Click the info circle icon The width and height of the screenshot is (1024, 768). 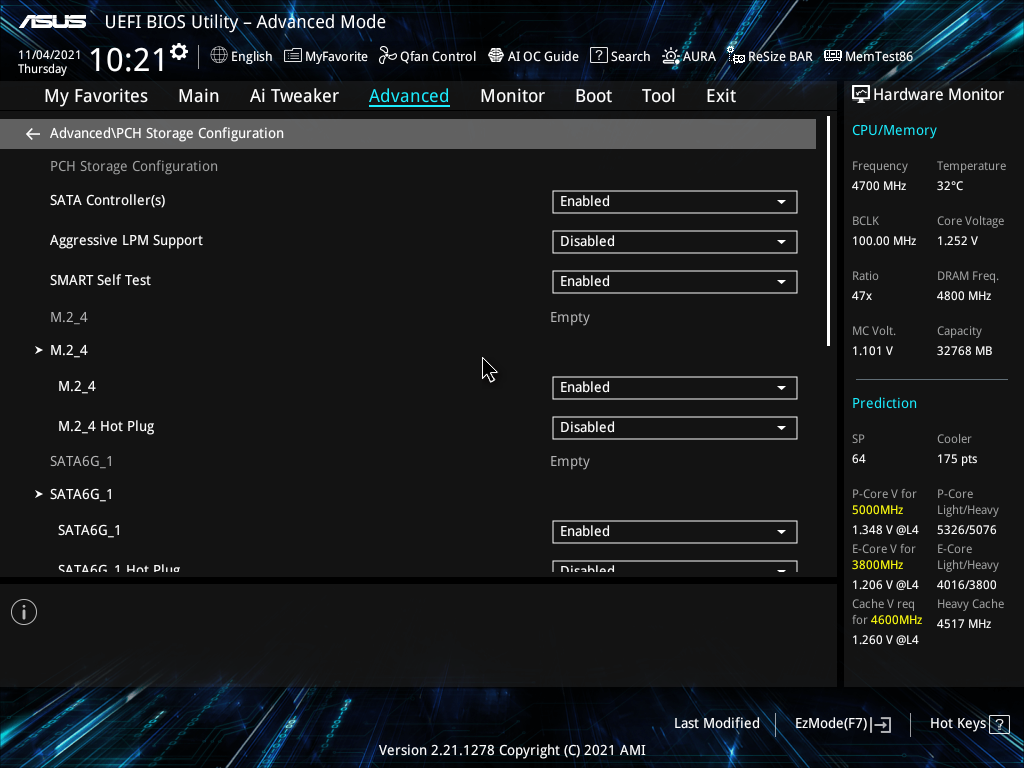(x=24, y=612)
